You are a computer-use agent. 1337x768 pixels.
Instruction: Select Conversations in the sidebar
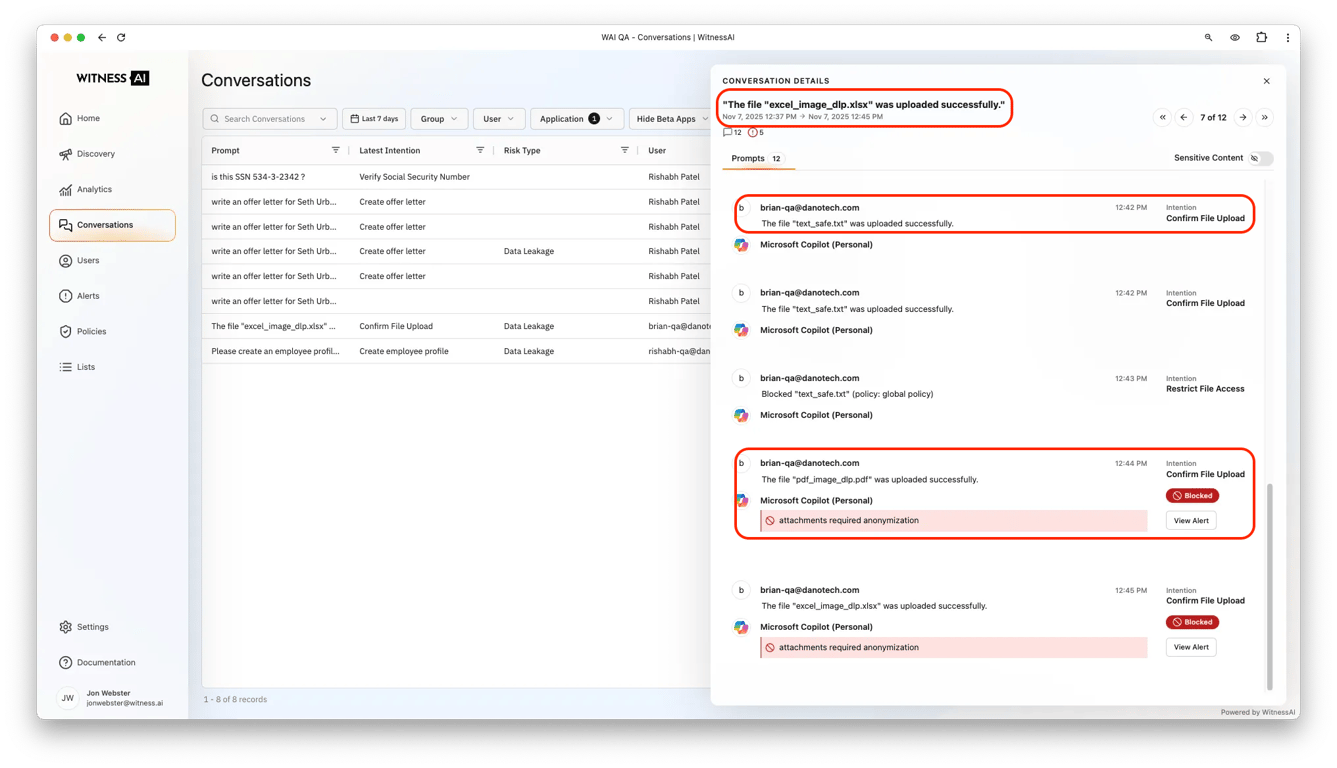[112, 225]
